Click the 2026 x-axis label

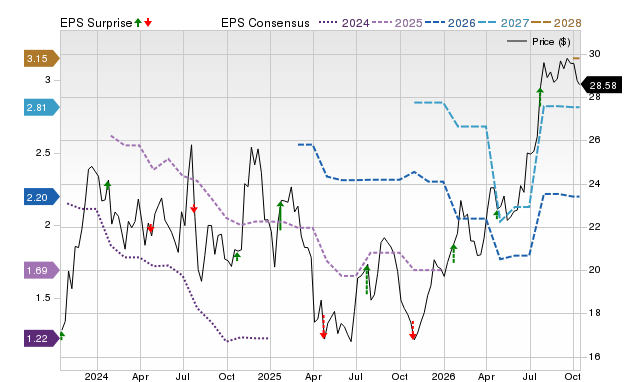pyautogui.click(x=443, y=376)
